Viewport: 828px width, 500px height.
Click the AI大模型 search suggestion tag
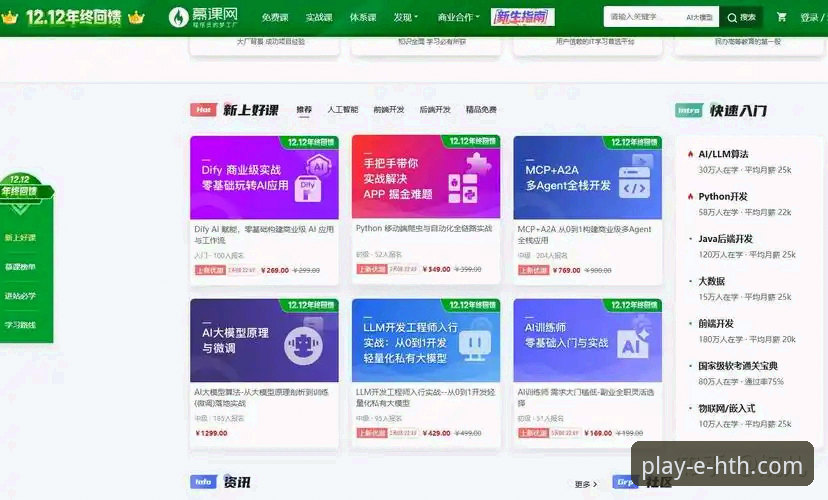[x=699, y=17]
